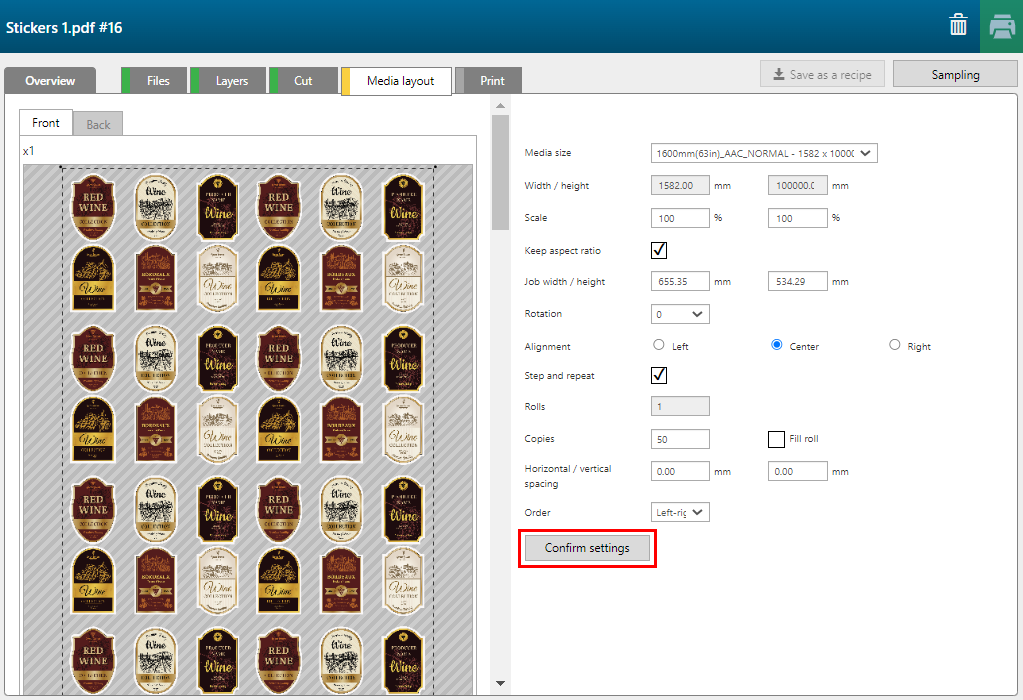The image size is (1023, 700).
Task: Toggle the Keep aspect ratio checkbox
Action: 659,250
